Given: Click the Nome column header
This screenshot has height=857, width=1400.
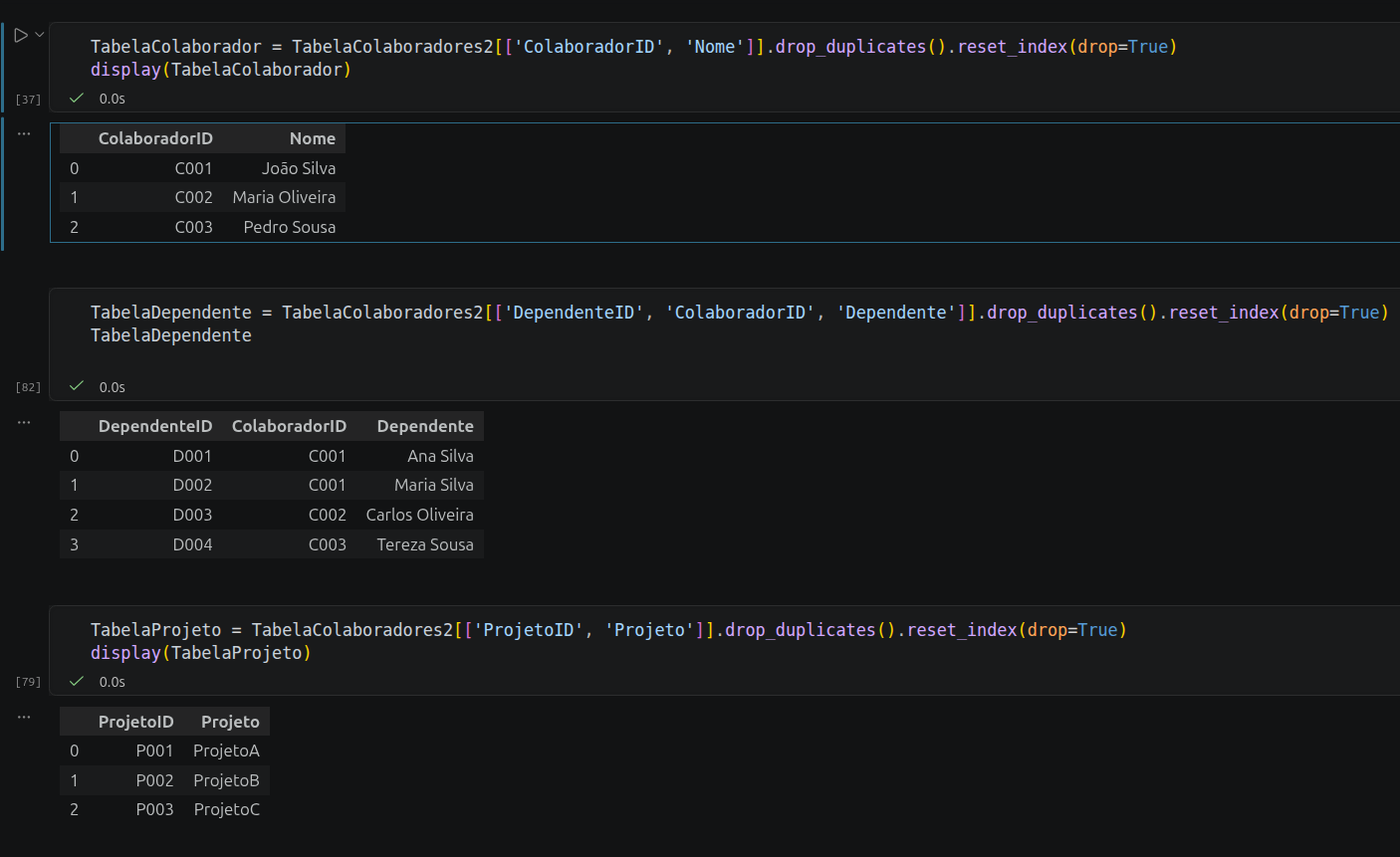Looking at the screenshot, I should point(313,138).
